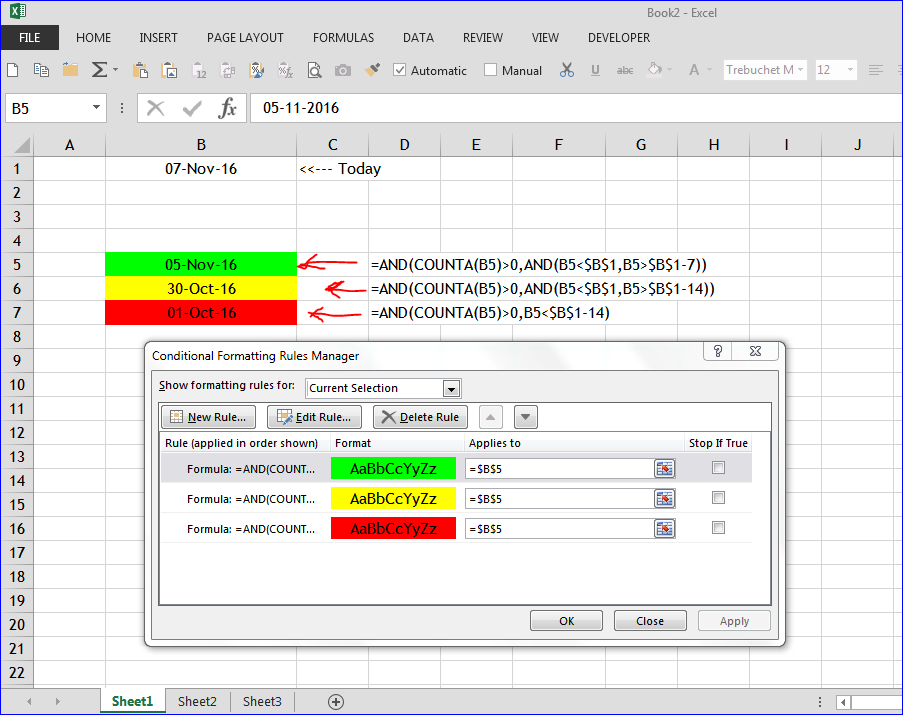The image size is (903, 715).
Task: Click the OK button in Rules Manager
Action: click(567, 621)
